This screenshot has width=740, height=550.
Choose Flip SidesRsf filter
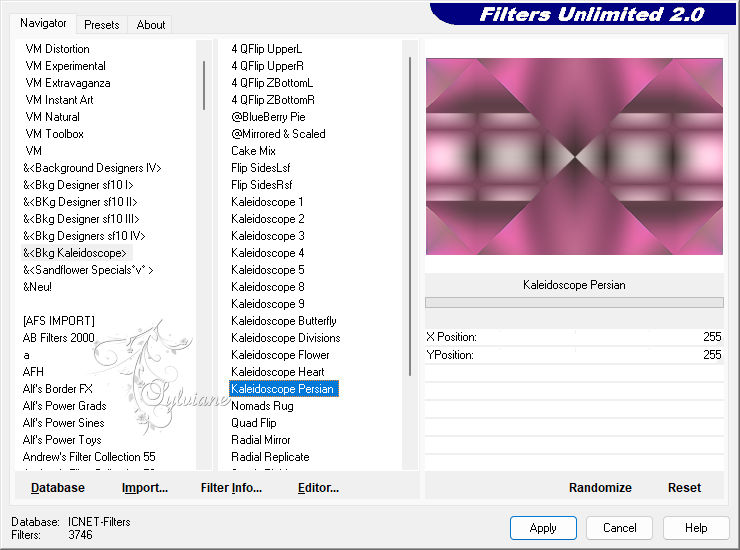pos(262,185)
